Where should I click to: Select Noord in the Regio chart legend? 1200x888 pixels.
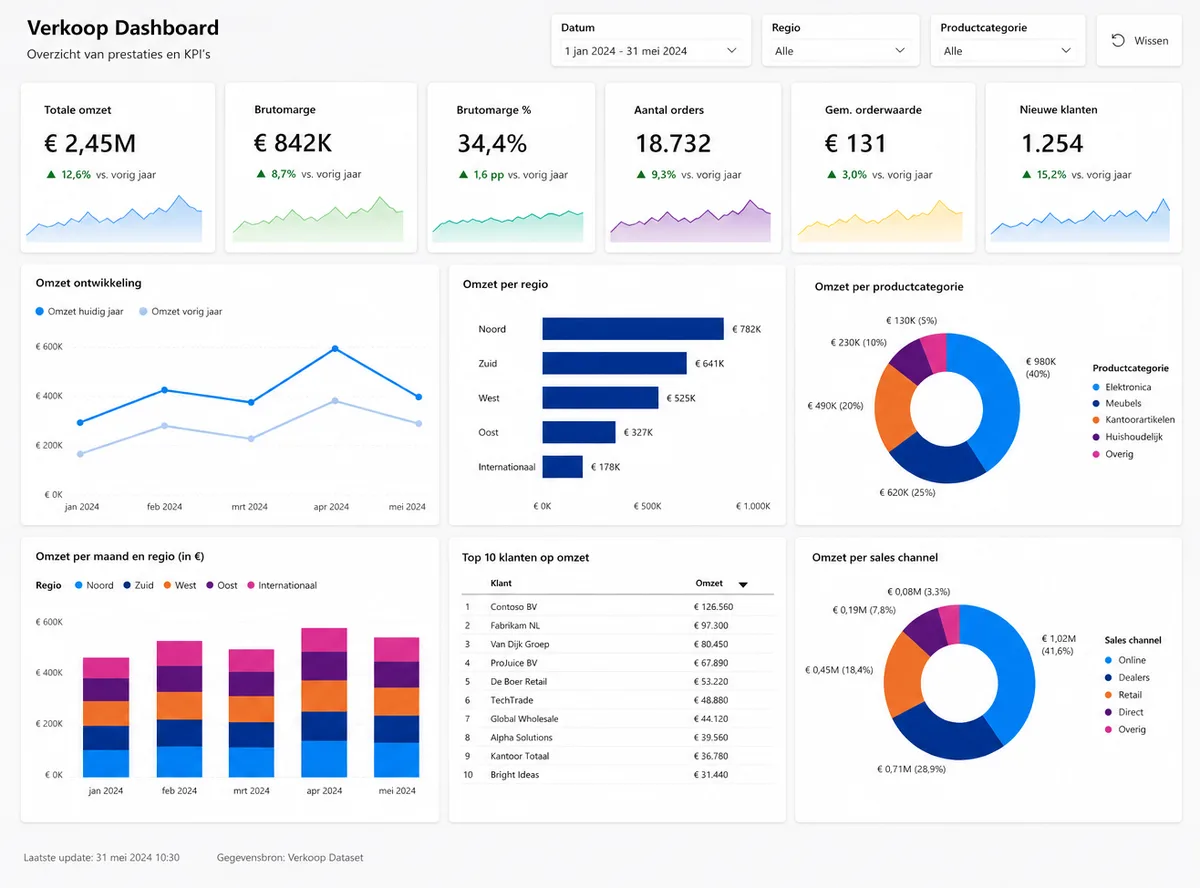coord(94,585)
